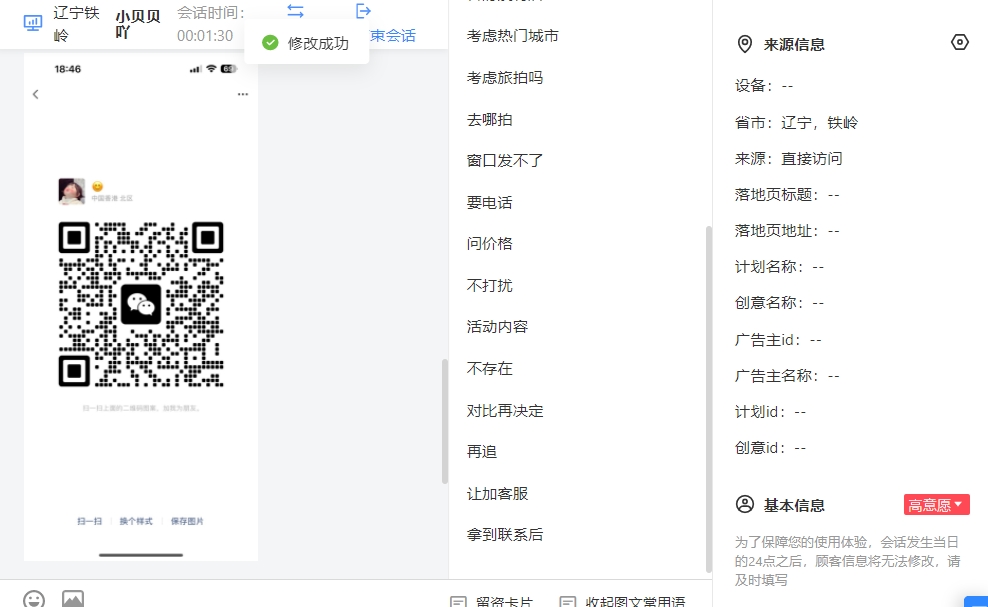Select quick reply 要电话
The height and width of the screenshot is (607, 988).
click(490, 202)
